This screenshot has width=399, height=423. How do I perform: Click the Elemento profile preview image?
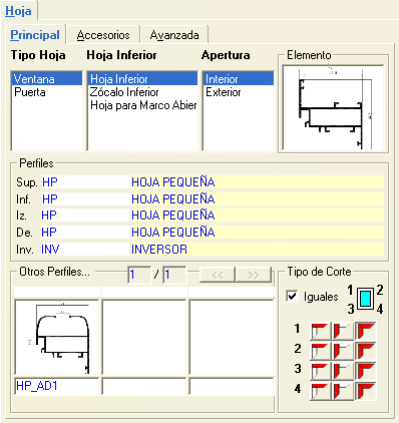click(x=333, y=108)
